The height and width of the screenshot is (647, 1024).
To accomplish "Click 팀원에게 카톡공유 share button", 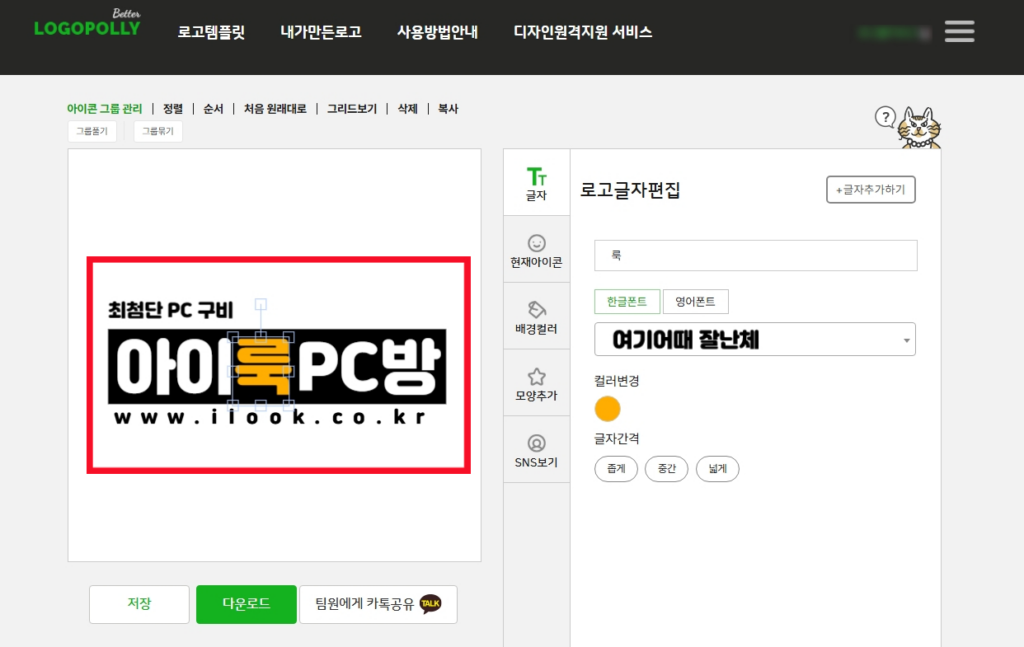I will (x=378, y=604).
